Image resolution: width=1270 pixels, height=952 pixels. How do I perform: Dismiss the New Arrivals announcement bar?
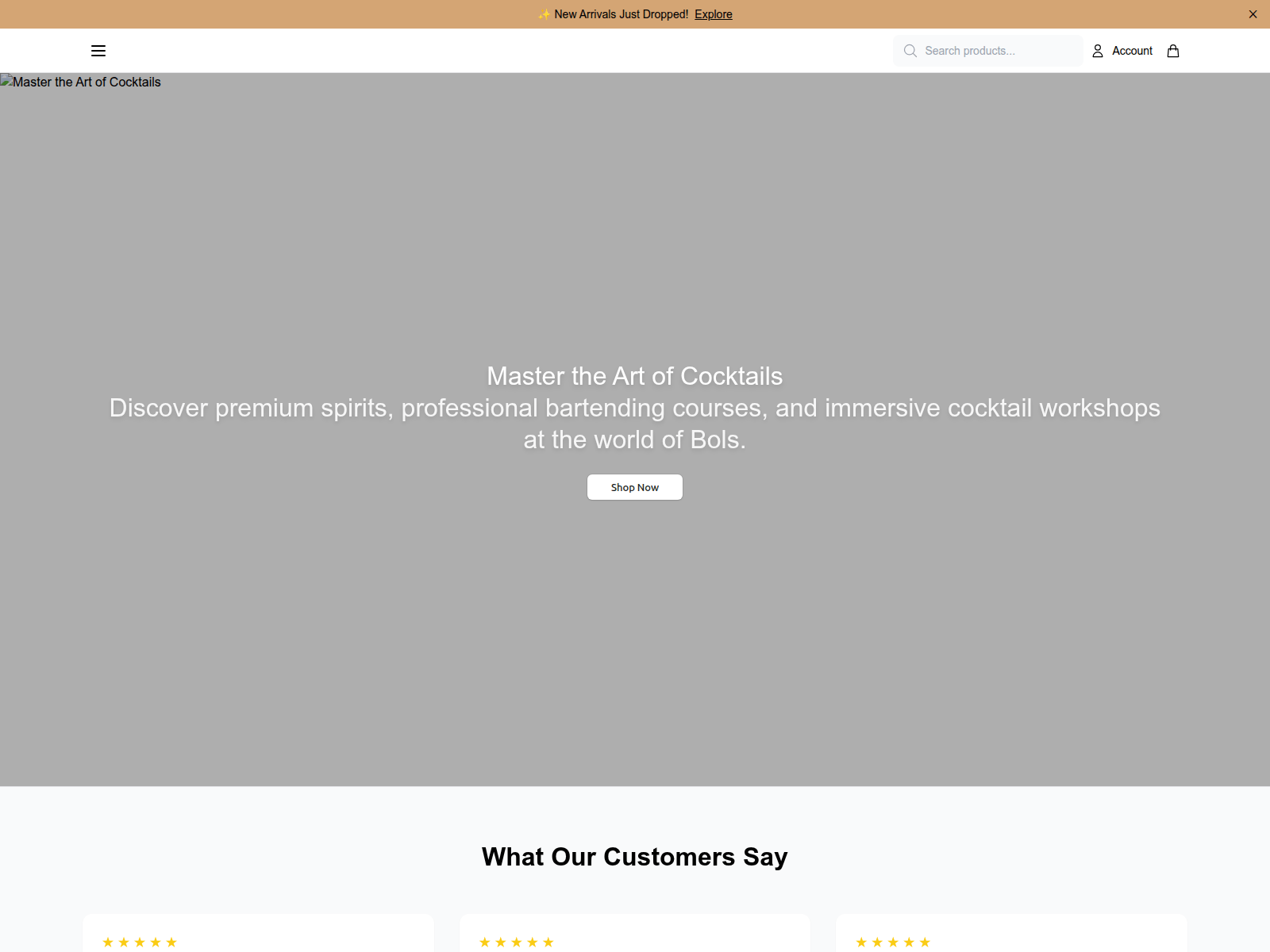[1253, 14]
